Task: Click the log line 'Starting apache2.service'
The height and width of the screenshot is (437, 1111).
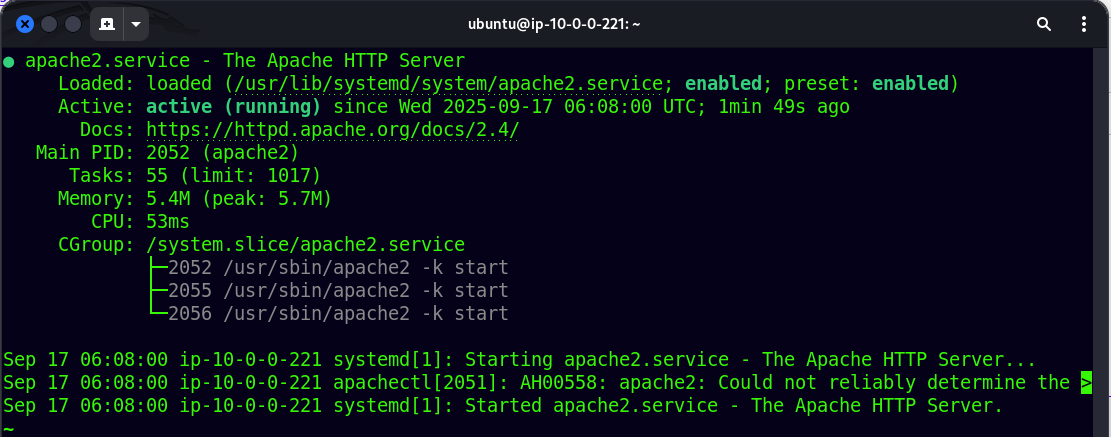Action: [x=519, y=359]
